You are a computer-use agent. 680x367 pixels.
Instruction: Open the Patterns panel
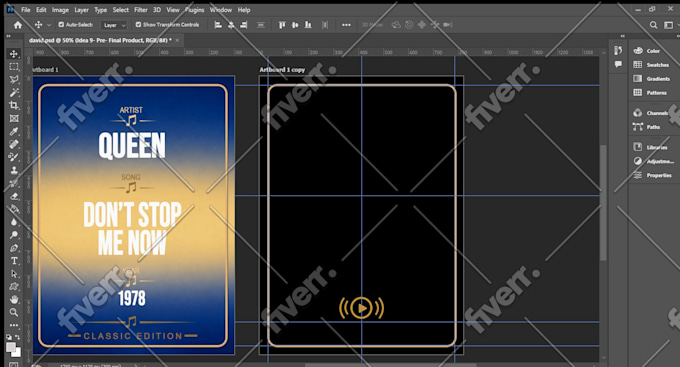[650, 92]
